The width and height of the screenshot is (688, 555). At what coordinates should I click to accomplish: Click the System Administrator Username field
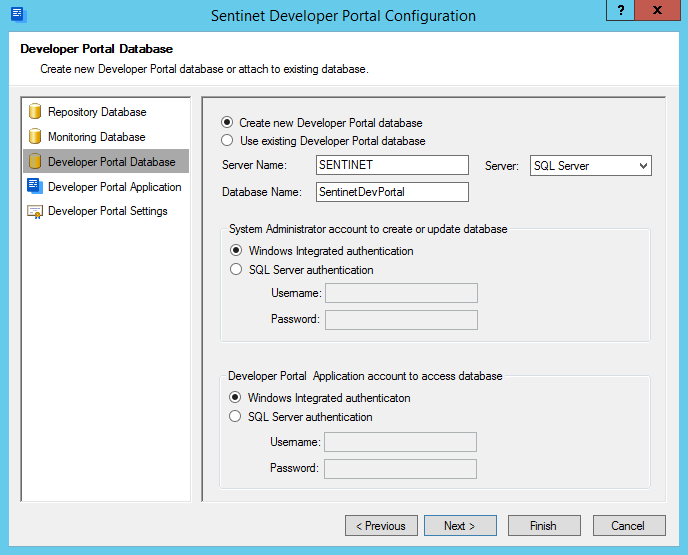(401, 293)
